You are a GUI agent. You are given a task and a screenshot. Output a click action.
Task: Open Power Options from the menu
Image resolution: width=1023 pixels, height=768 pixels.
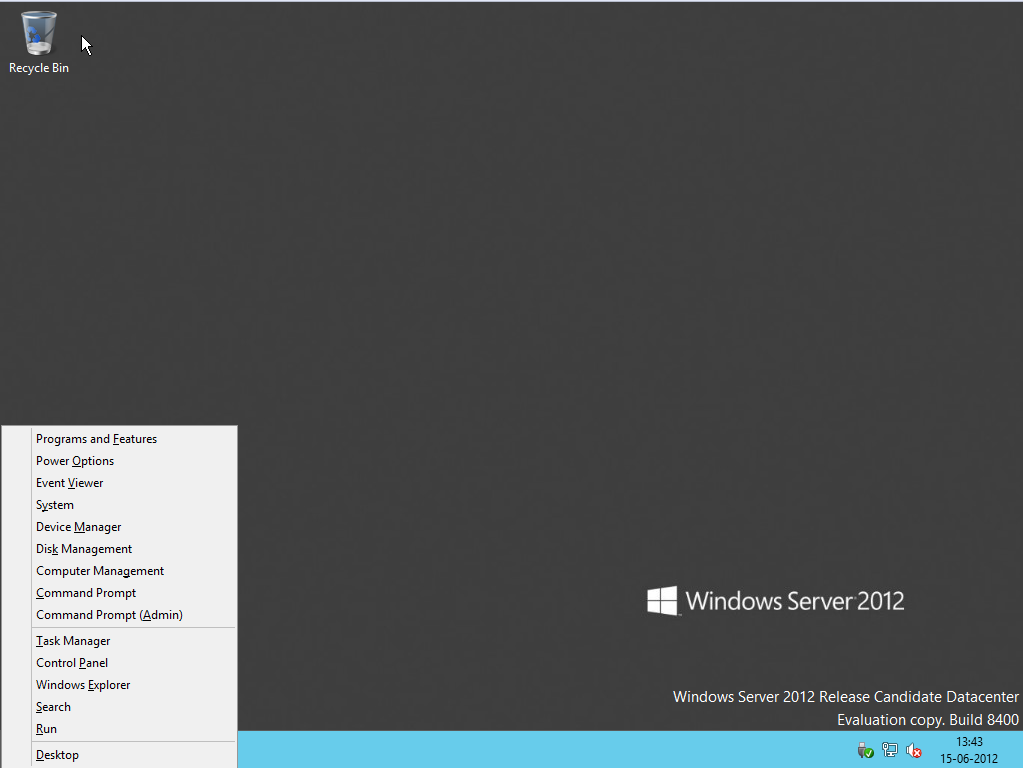click(x=75, y=461)
